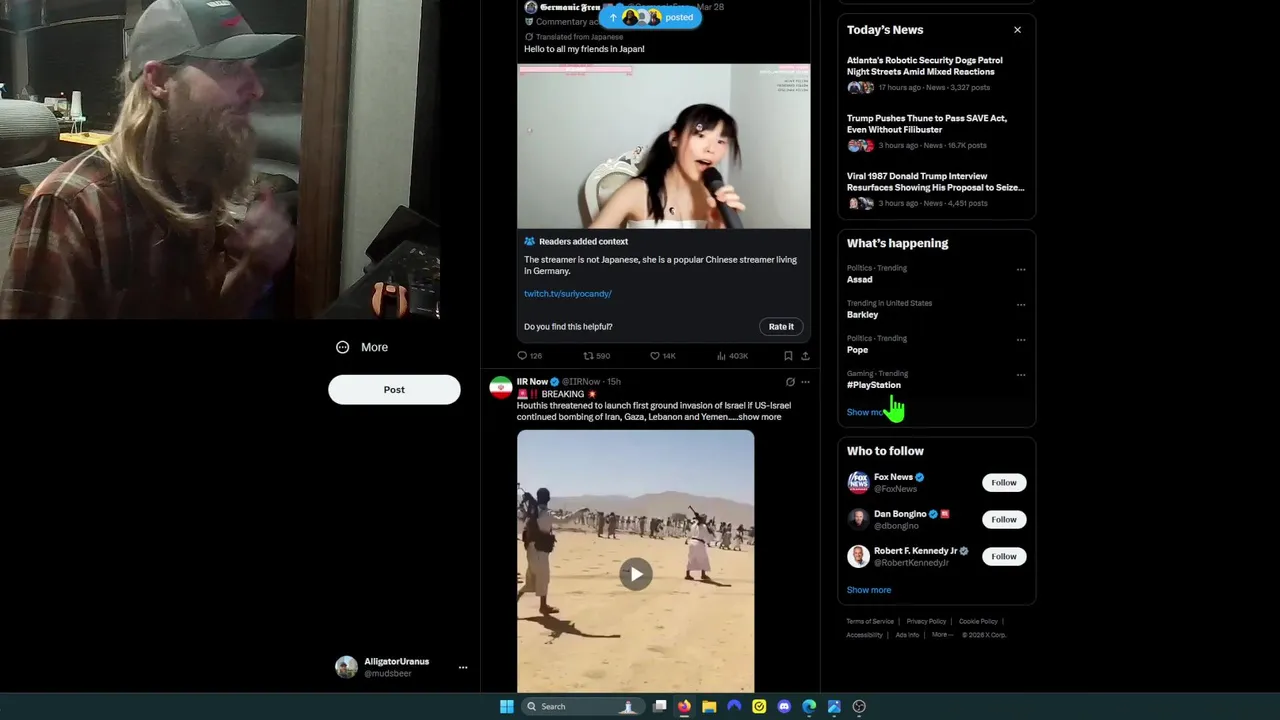
Task: Click Rate it on community note
Action: click(x=781, y=326)
